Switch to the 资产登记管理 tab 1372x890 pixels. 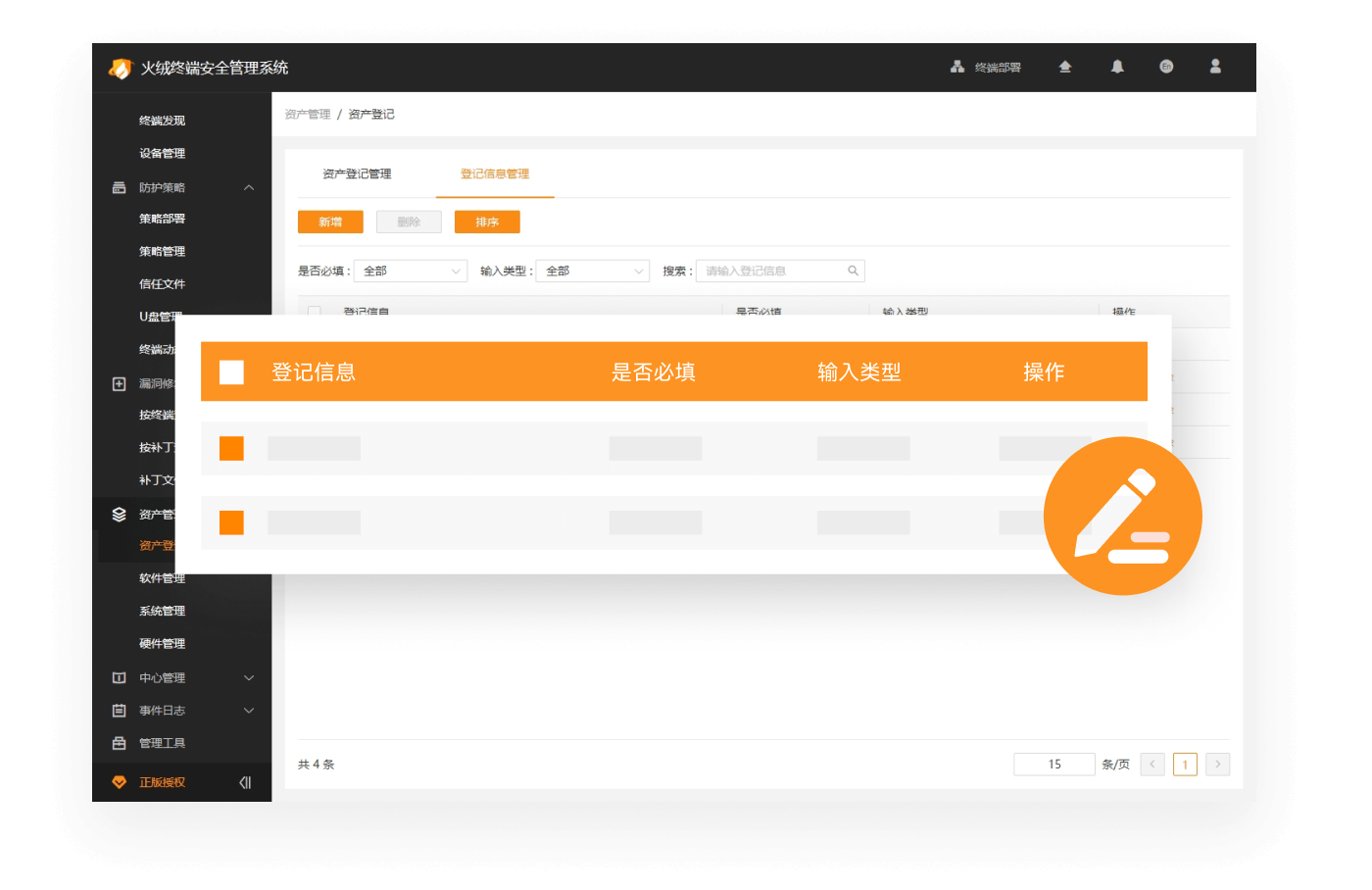point(357,173)
